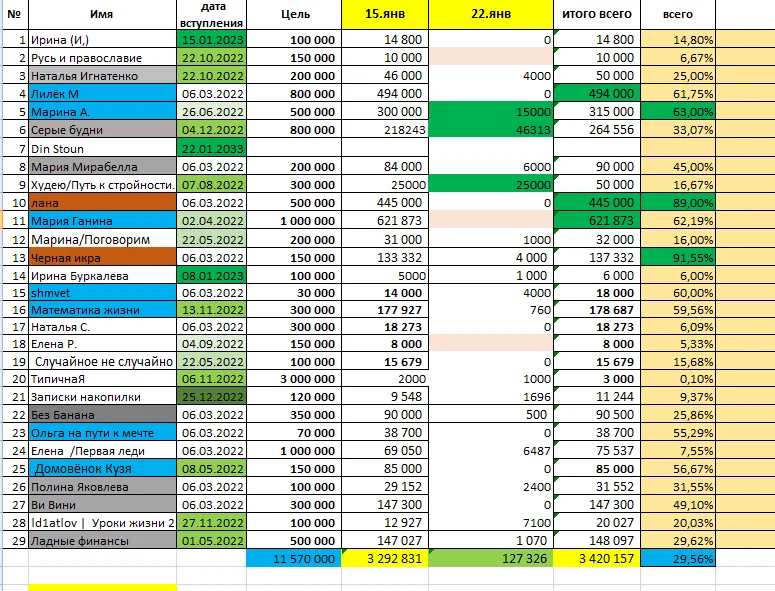
Task: Click the date cell '15.01.2023'
Action: [x=212, y=39]
